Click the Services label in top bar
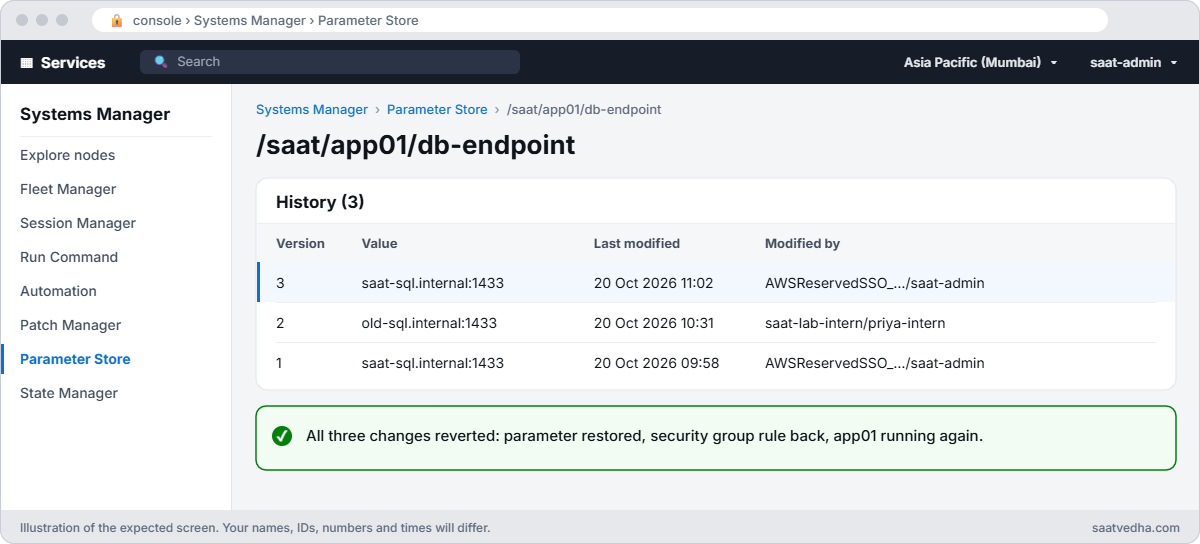 (73, 62)
